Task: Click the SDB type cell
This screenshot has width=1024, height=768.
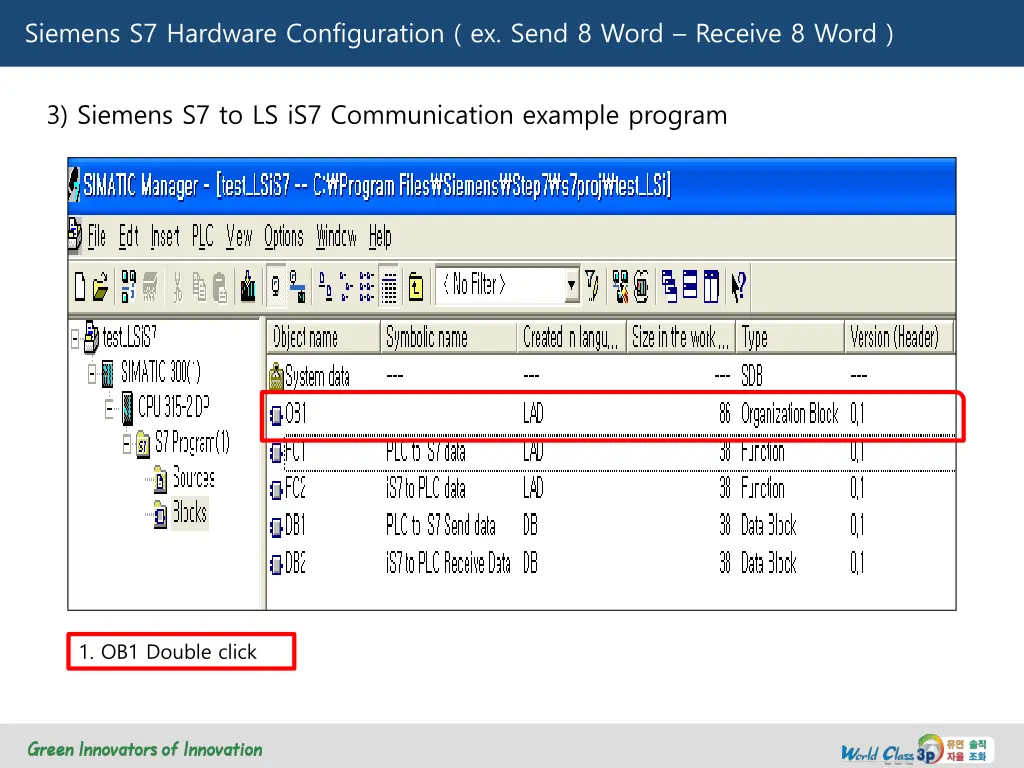Action: 752,376
